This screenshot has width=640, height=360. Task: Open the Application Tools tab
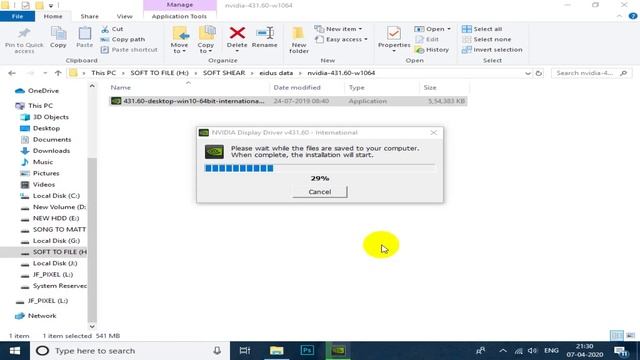(179, 16)
